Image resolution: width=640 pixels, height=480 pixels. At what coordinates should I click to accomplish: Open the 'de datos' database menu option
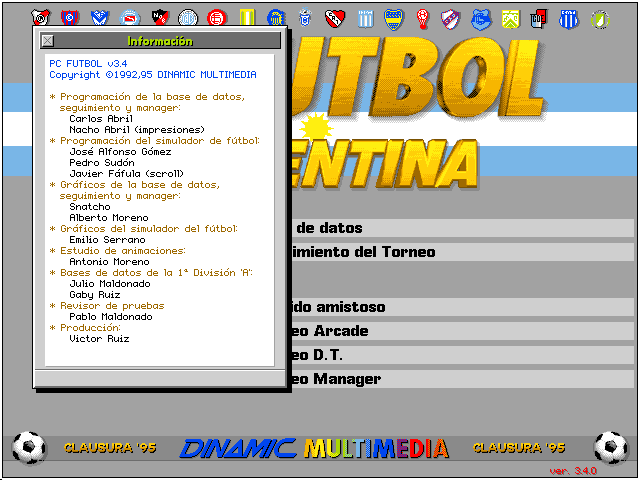[463, 228]
